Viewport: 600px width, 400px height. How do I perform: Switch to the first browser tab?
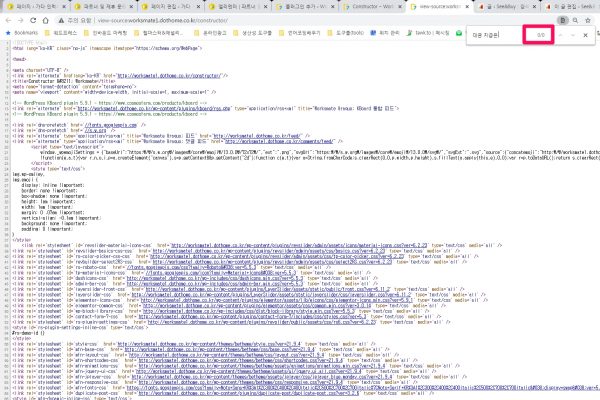click(x=30, y=5)
